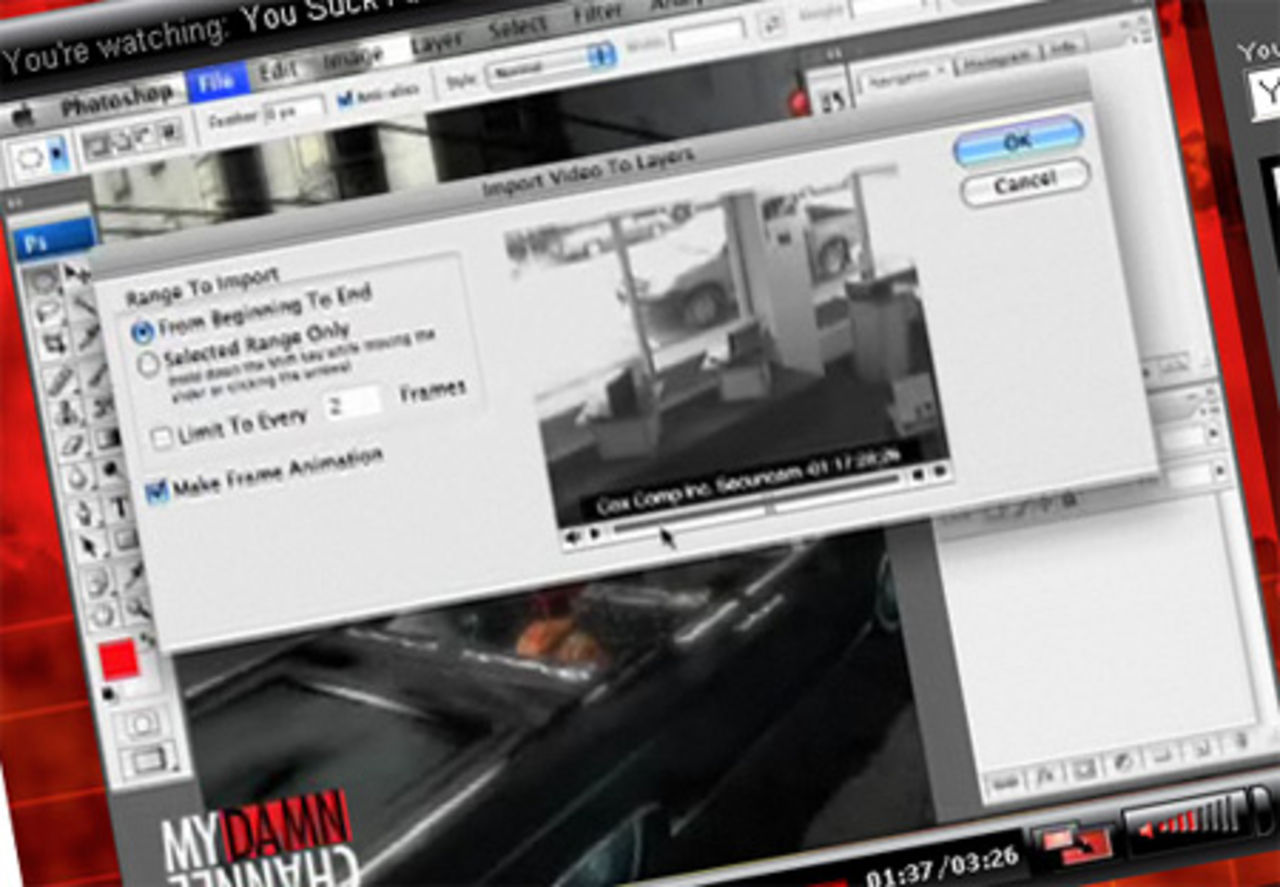The width and height of the screenshot is (1280, 887).
Task: Select the Healing Brush tool
Action: point(60,380)
